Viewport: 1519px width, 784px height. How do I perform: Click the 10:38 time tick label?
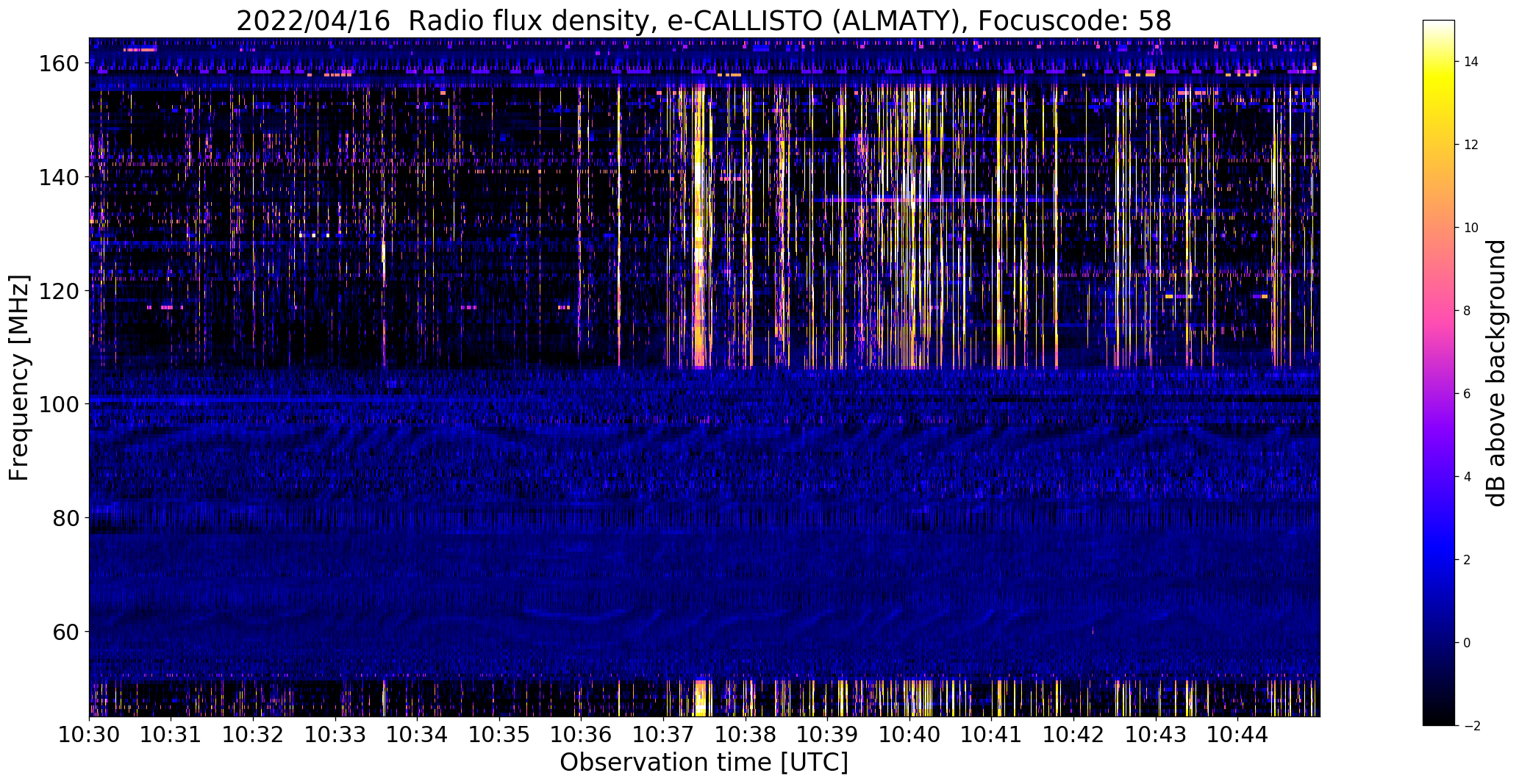click(x=746, y=733)
